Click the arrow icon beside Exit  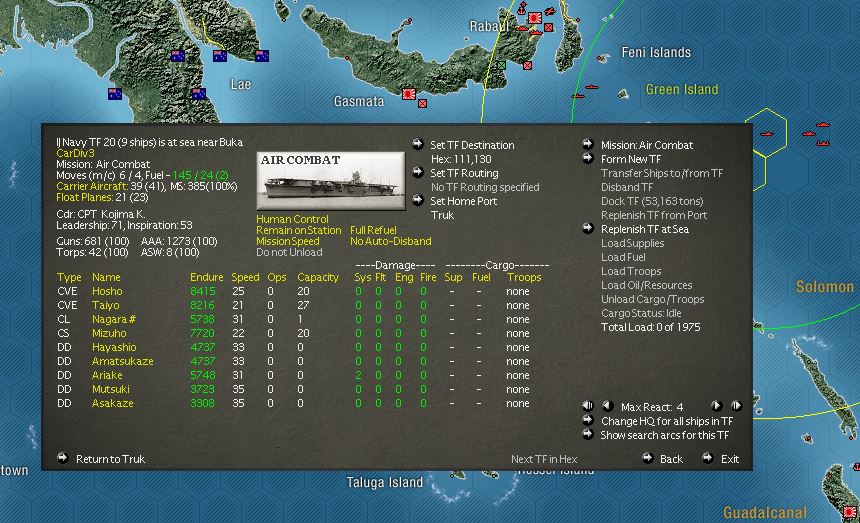(x=708, y=458)
